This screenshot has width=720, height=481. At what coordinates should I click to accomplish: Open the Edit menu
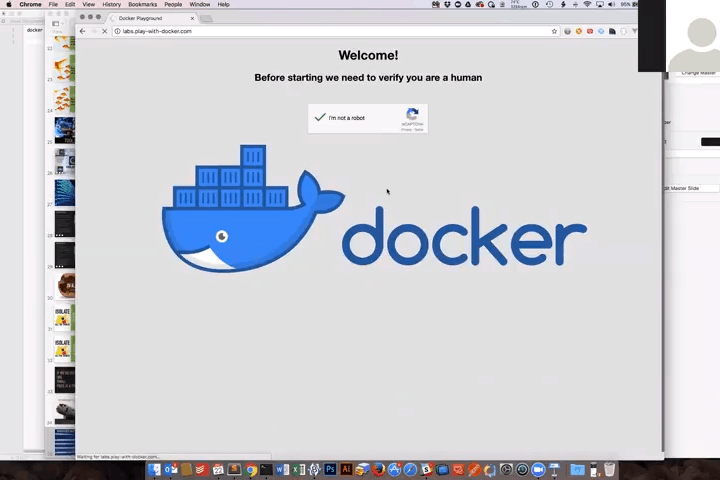click(70, 4)
